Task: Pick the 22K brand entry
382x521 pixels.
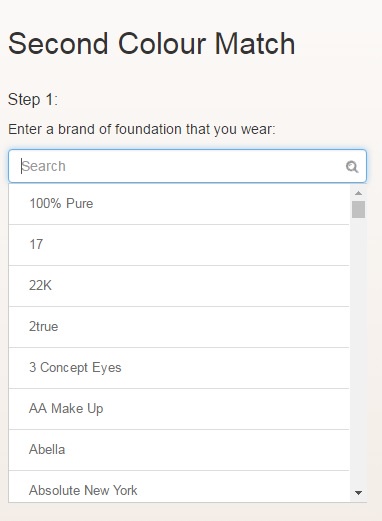Action: (179, 286)
